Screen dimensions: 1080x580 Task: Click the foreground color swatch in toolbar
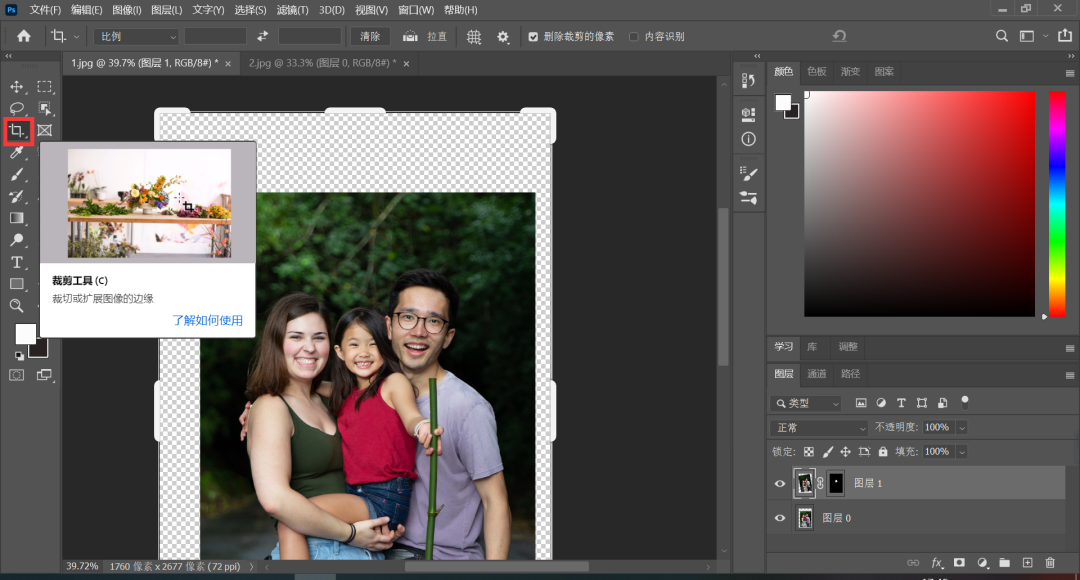[25, 334]
